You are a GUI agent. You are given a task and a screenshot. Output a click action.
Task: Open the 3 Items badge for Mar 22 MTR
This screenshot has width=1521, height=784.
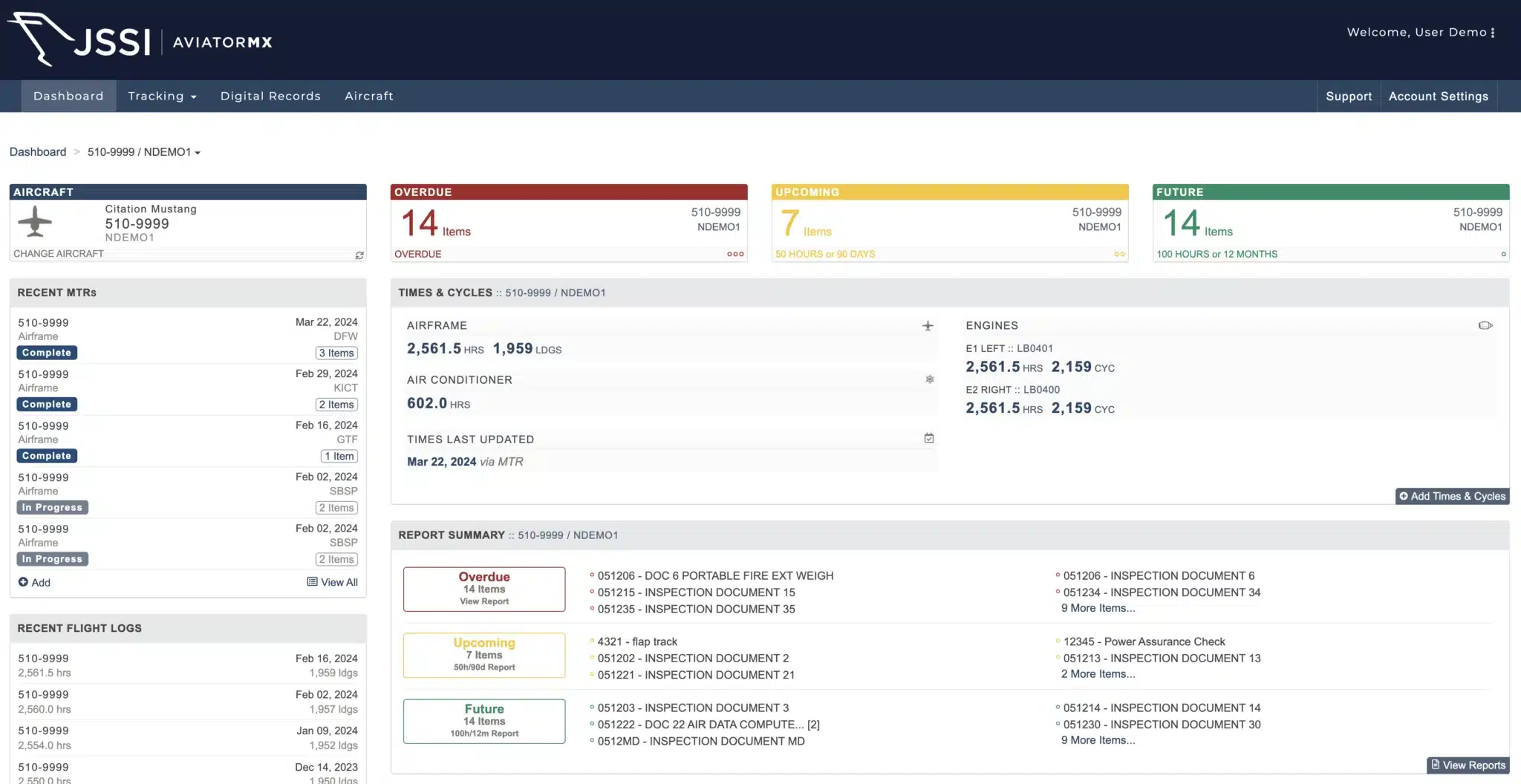pyautogui.click(x=336, y=353)
